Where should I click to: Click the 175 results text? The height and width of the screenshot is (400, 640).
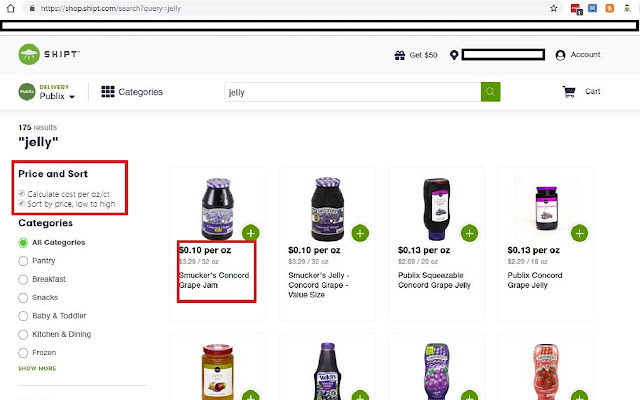point(38,127)
